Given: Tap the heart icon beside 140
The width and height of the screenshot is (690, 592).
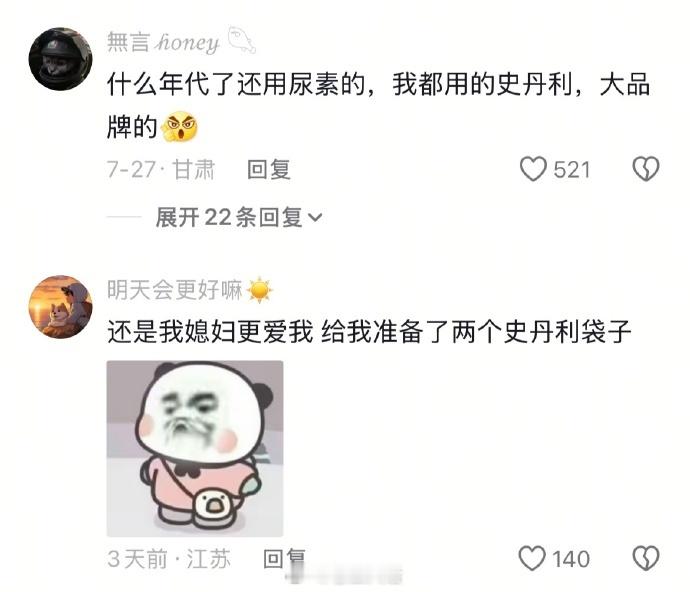Looking at the screenshot, I should (532, 559).
